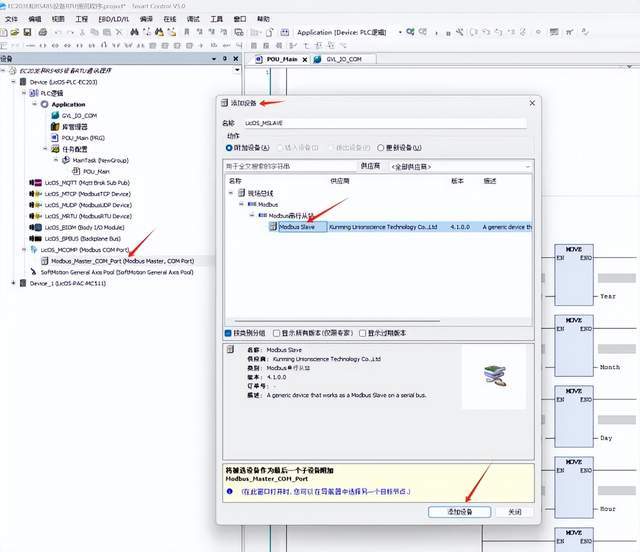Viewport: 640px width, 552px height.
Task: Click the 添加设备 button at dialog bottom
Action: (x=459, y=511)
